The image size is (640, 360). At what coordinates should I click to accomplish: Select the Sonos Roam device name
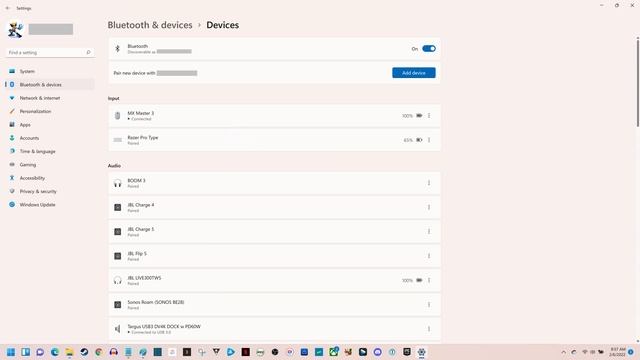156,302
